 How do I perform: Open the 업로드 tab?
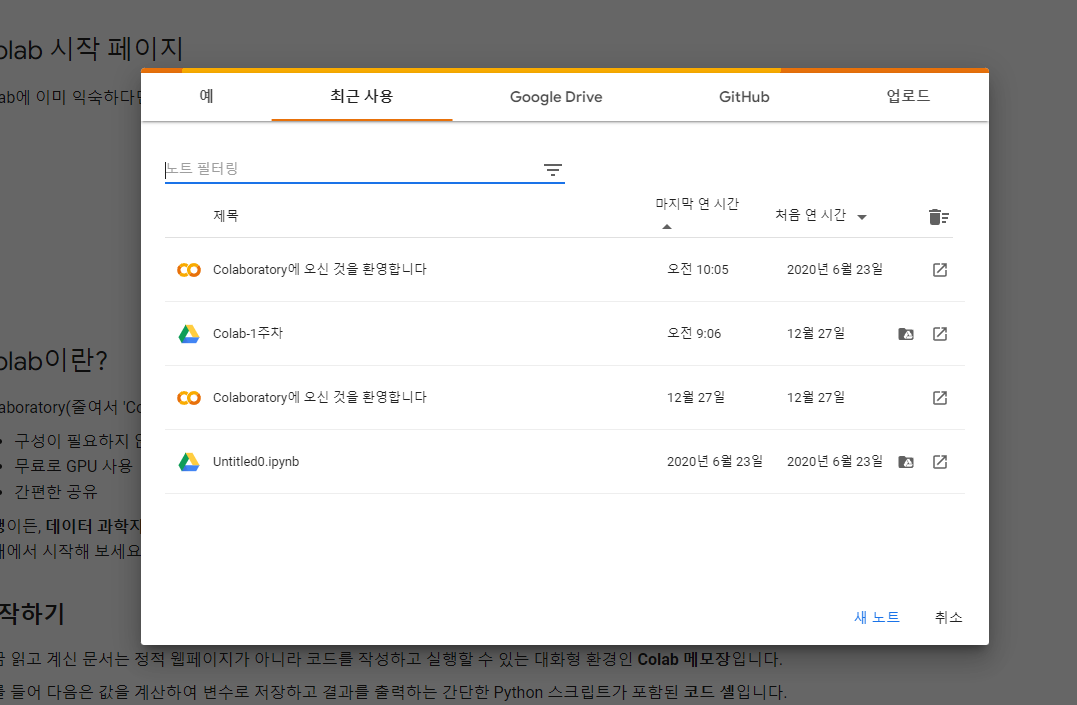pos(908,97)
